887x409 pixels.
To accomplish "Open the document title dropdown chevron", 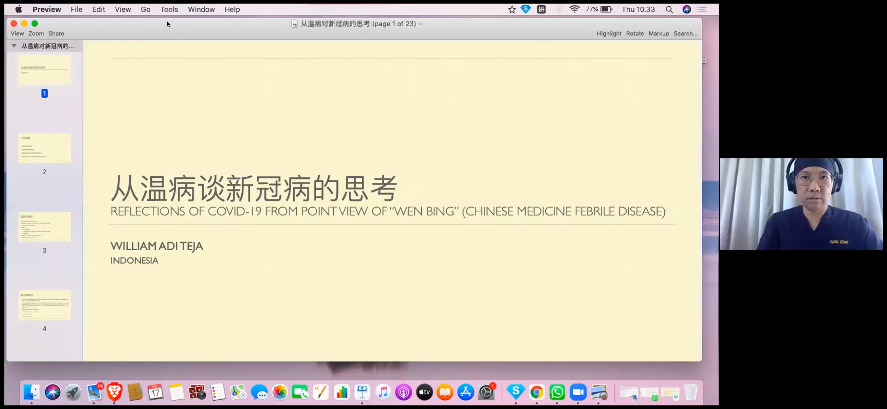I will point(421,23).
